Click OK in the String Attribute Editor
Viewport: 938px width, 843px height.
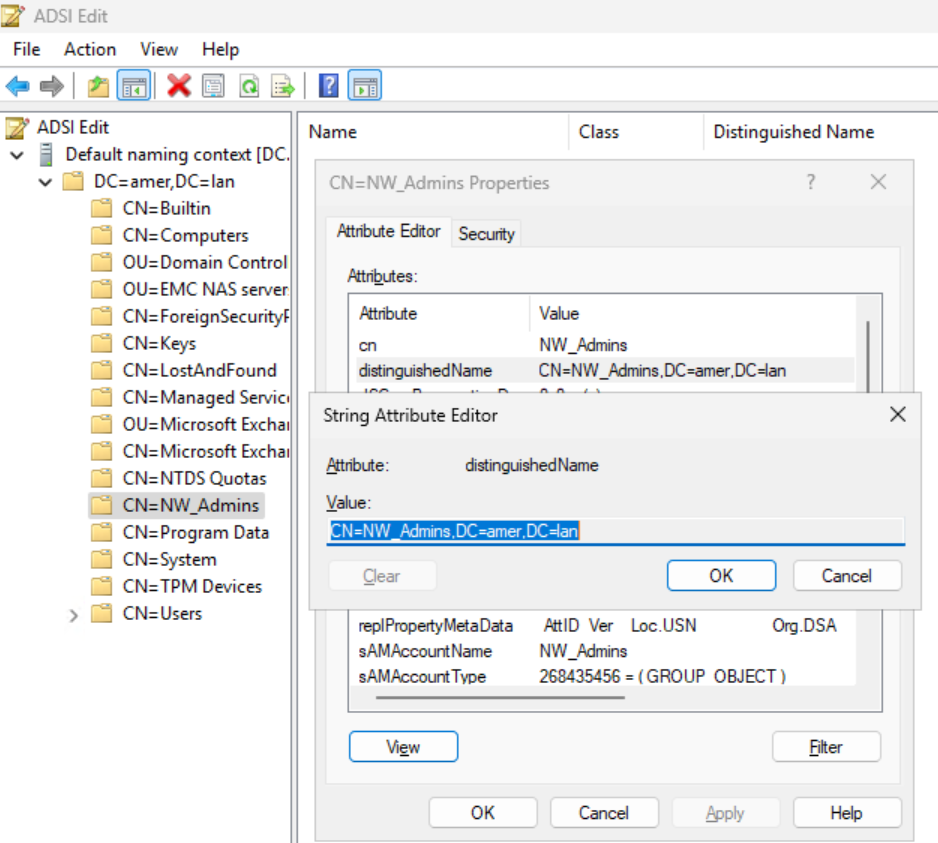click(721, 575)
